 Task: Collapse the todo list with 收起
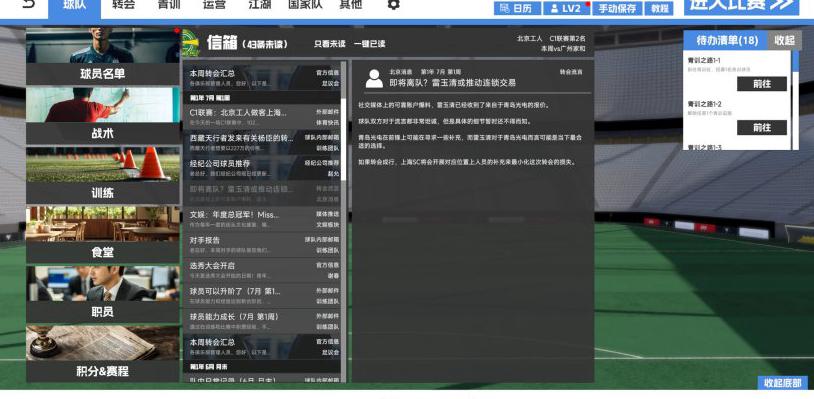784,40
